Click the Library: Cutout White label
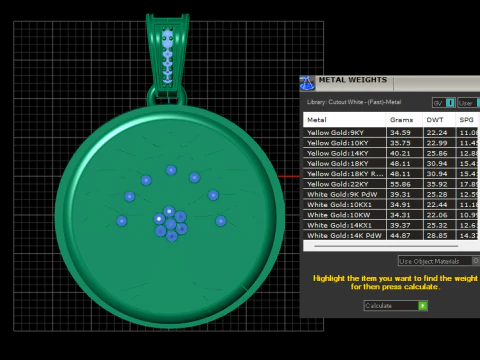The image size is (480, 360). [x=354, y=102]
